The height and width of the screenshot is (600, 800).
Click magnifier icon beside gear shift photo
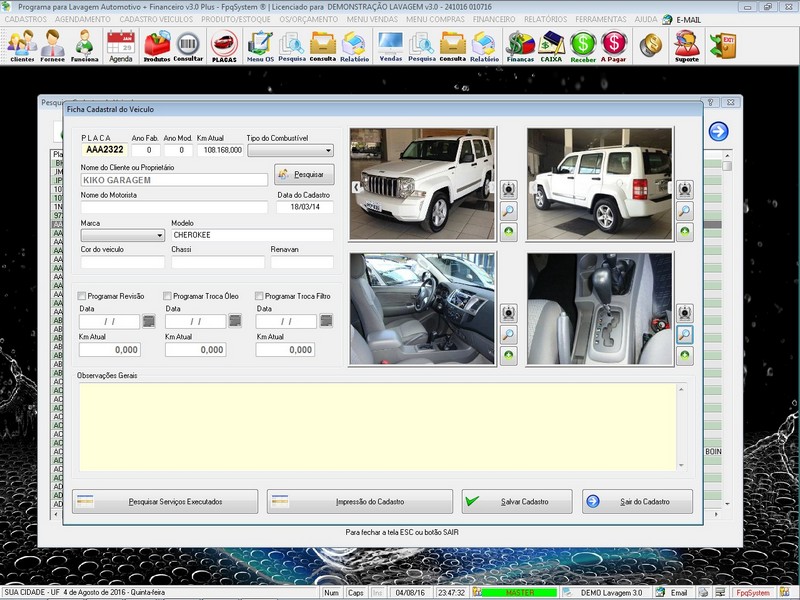click(685, 335)
